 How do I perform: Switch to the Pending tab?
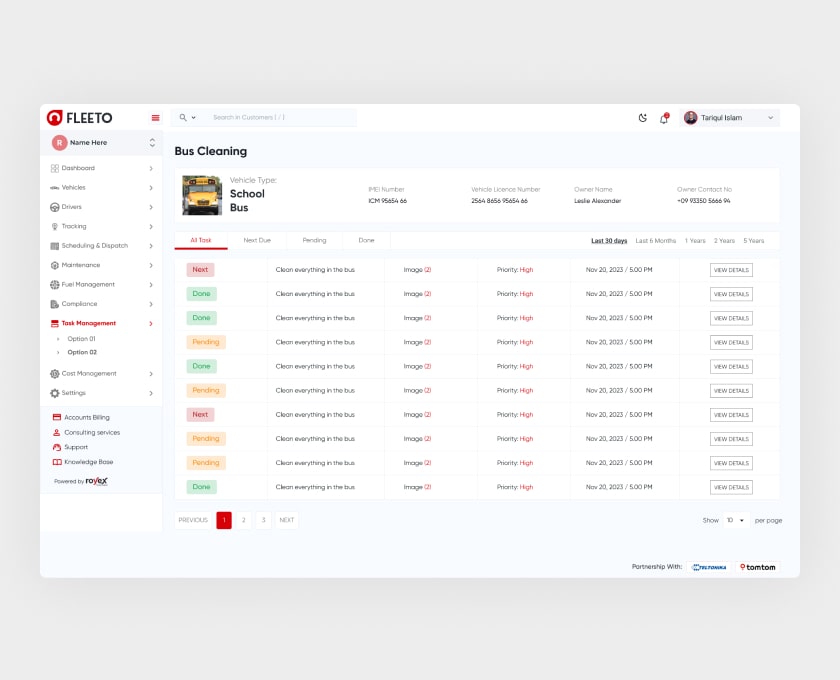click(314, 240)
